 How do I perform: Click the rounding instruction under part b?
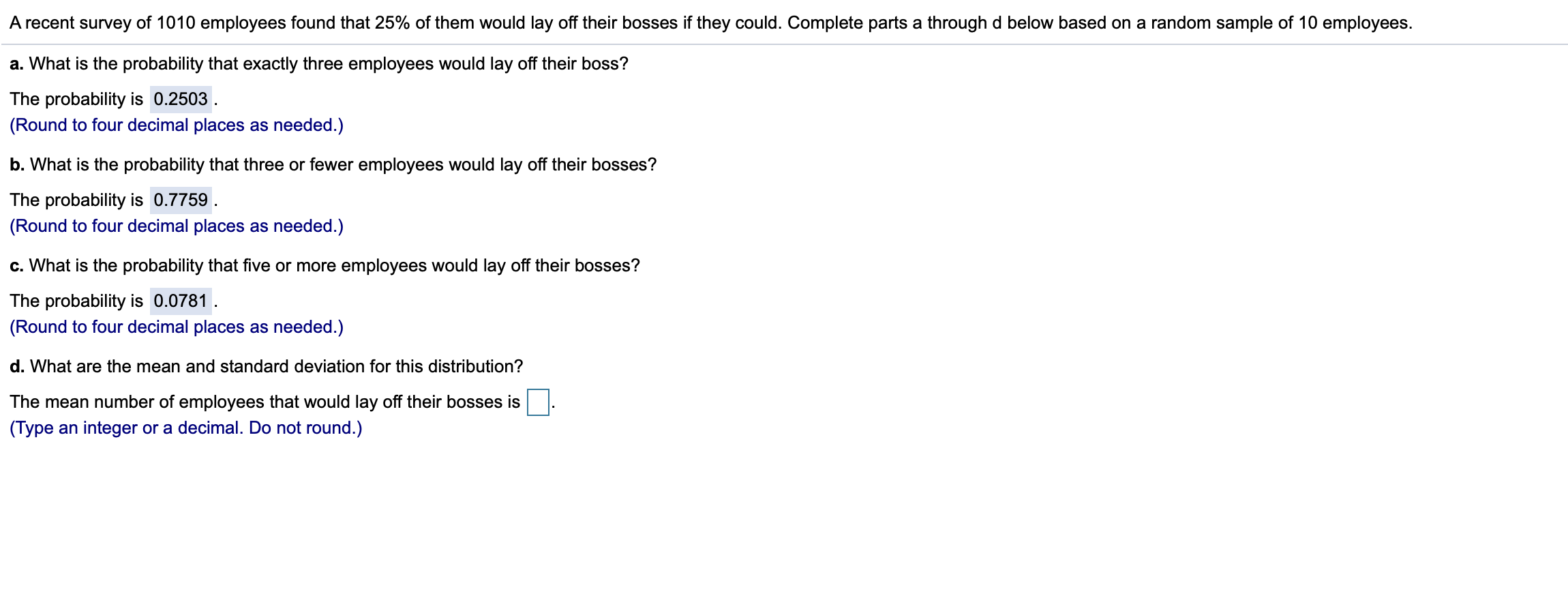pyautogui.click(x=176, y=226)
